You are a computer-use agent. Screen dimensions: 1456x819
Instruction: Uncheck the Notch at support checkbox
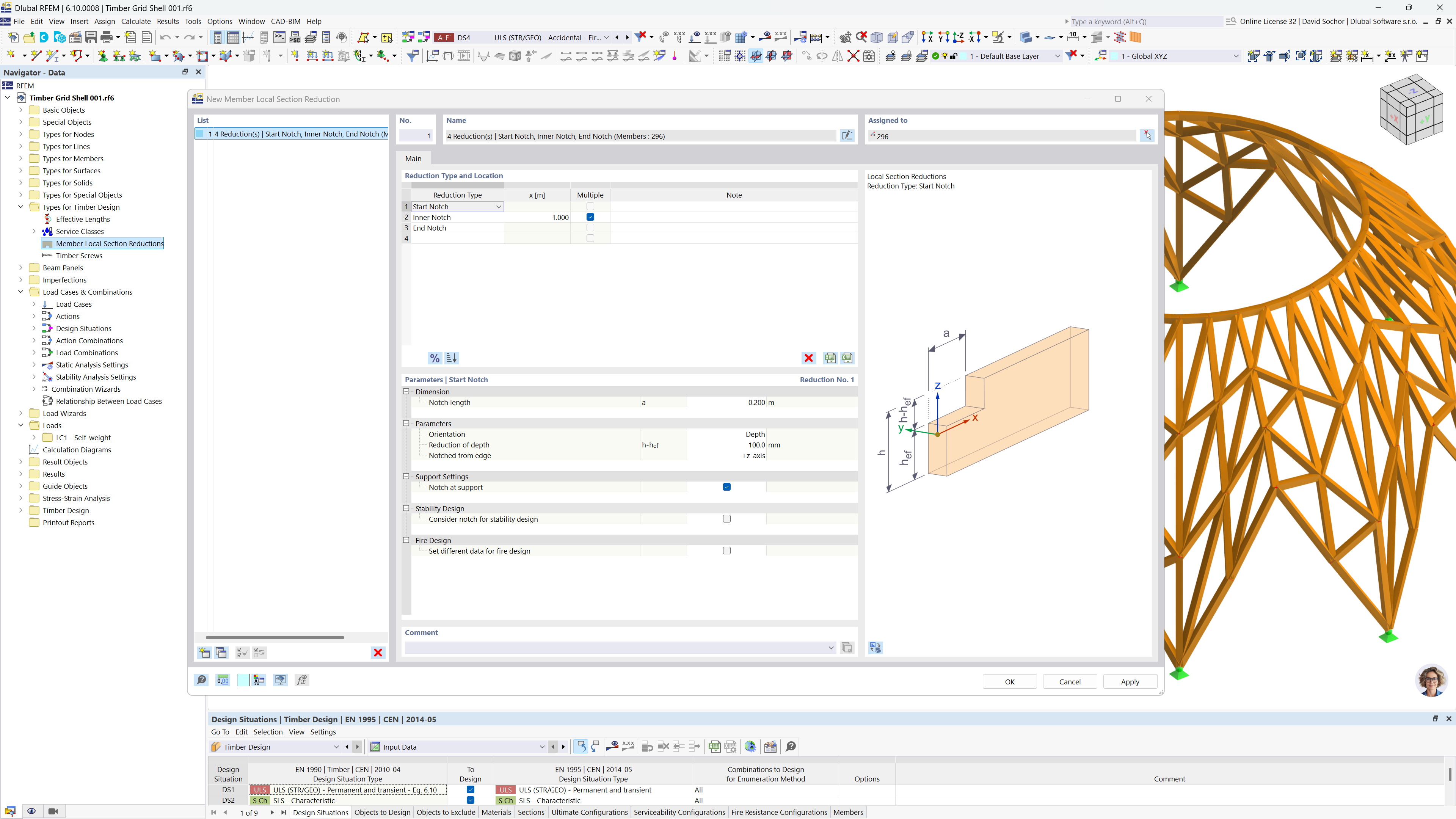coord(726,486)
